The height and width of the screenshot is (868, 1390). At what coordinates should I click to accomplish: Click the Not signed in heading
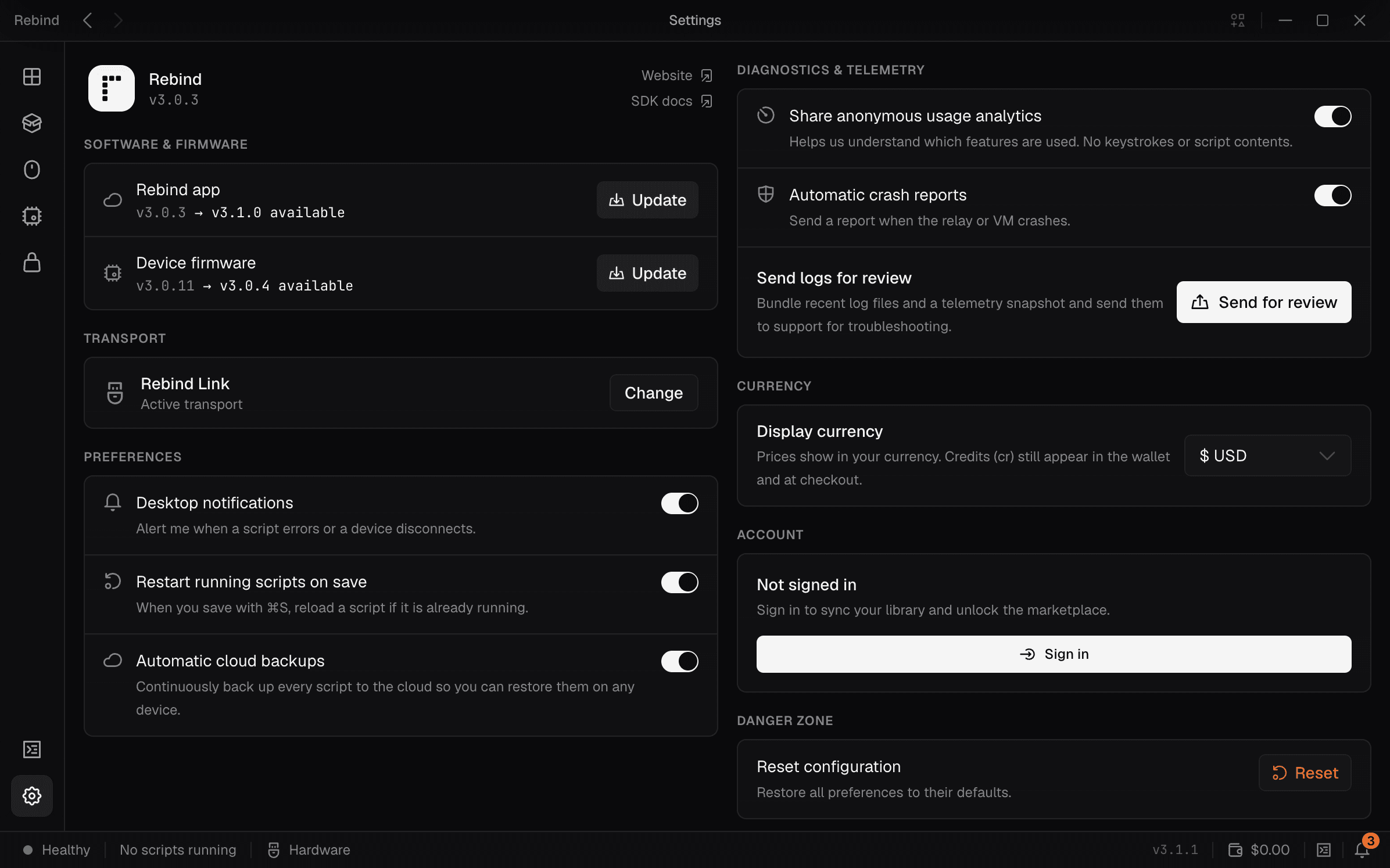[807, 584]
